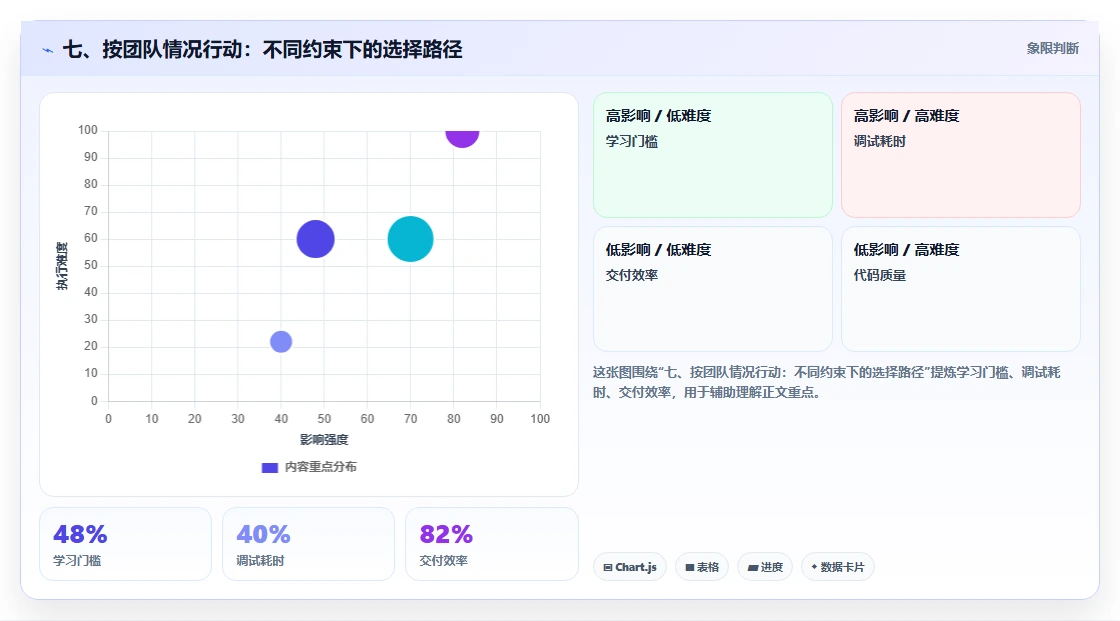Click the 进度 chip icon
The width and height of the screenshot is (1120, 621).
click(753, 567)
